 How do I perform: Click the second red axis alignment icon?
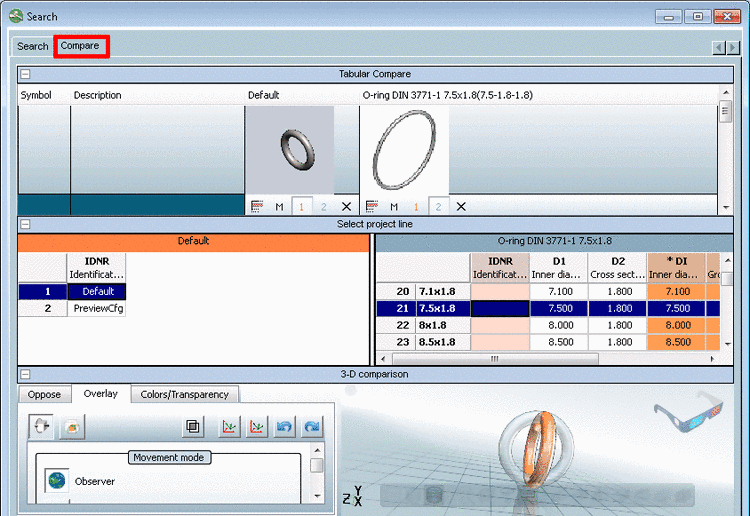256,426
